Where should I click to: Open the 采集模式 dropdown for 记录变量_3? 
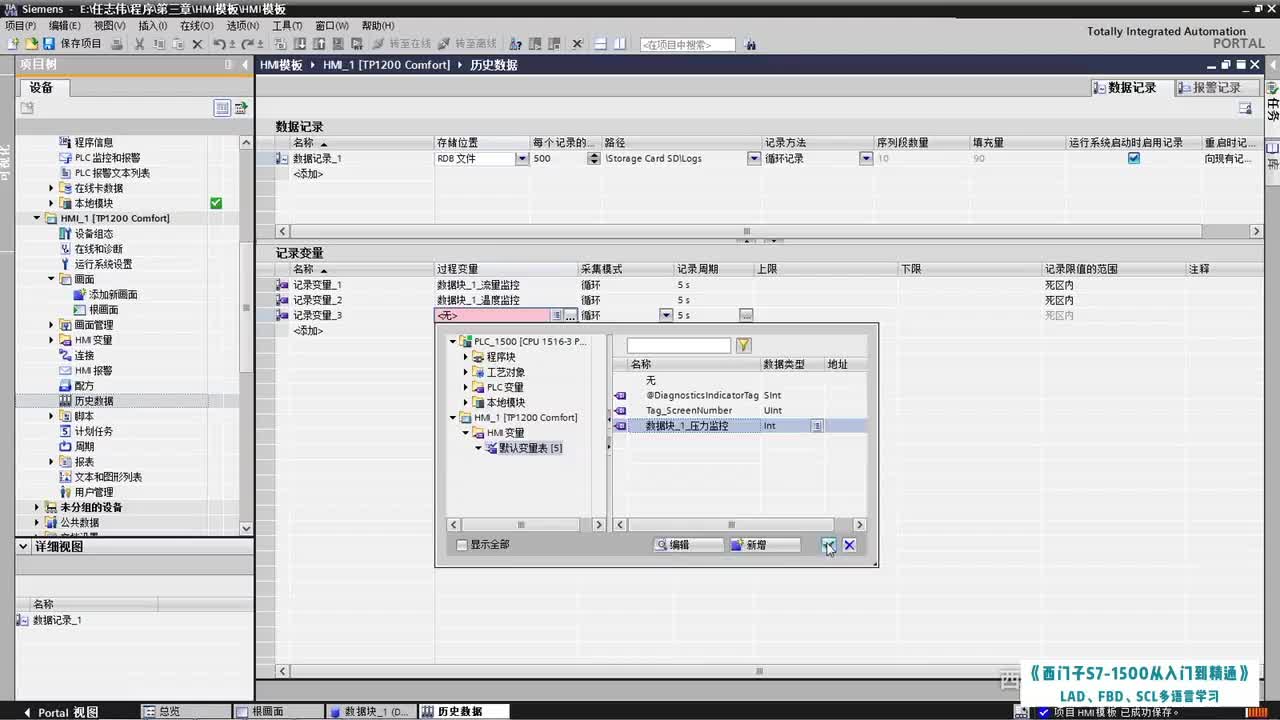tap(666, 315)
